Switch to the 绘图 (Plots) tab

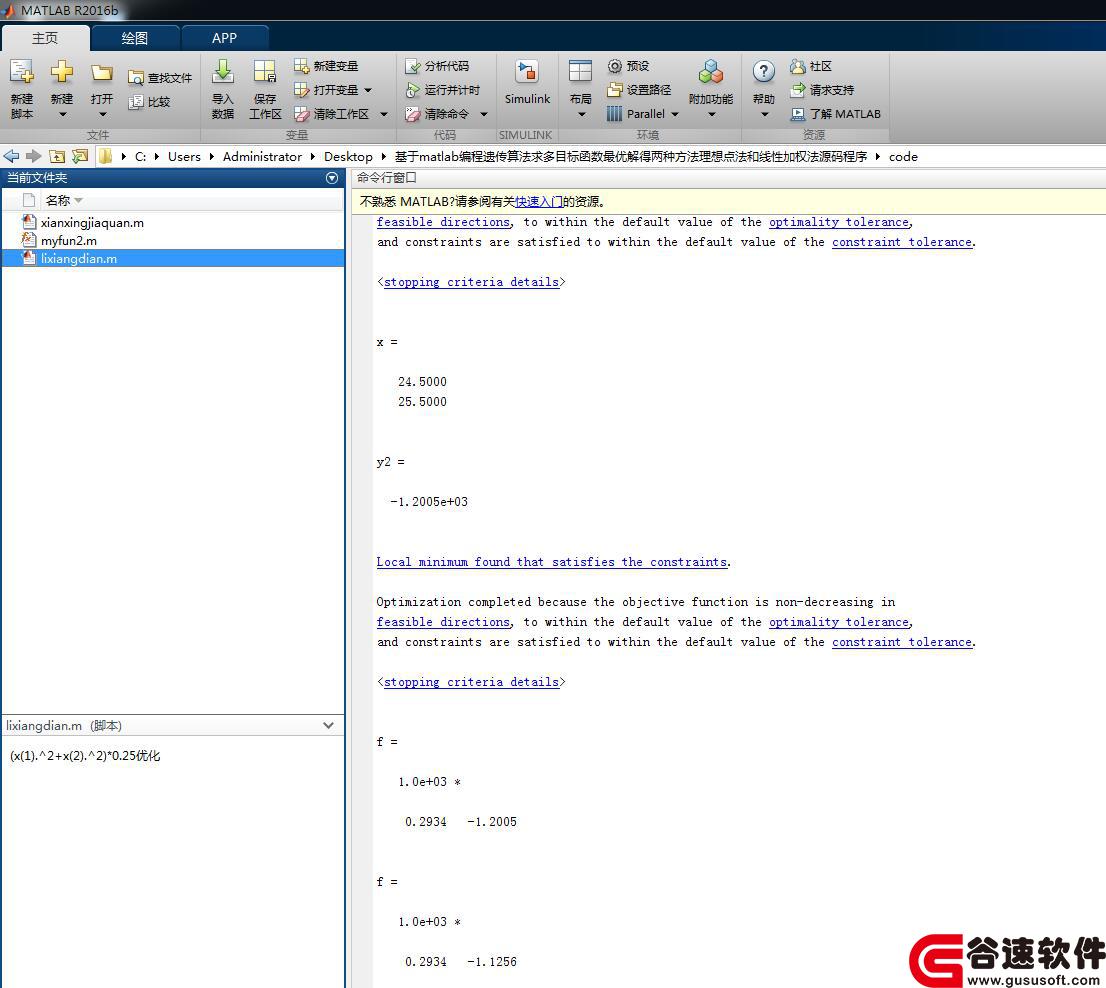point(135,38)
